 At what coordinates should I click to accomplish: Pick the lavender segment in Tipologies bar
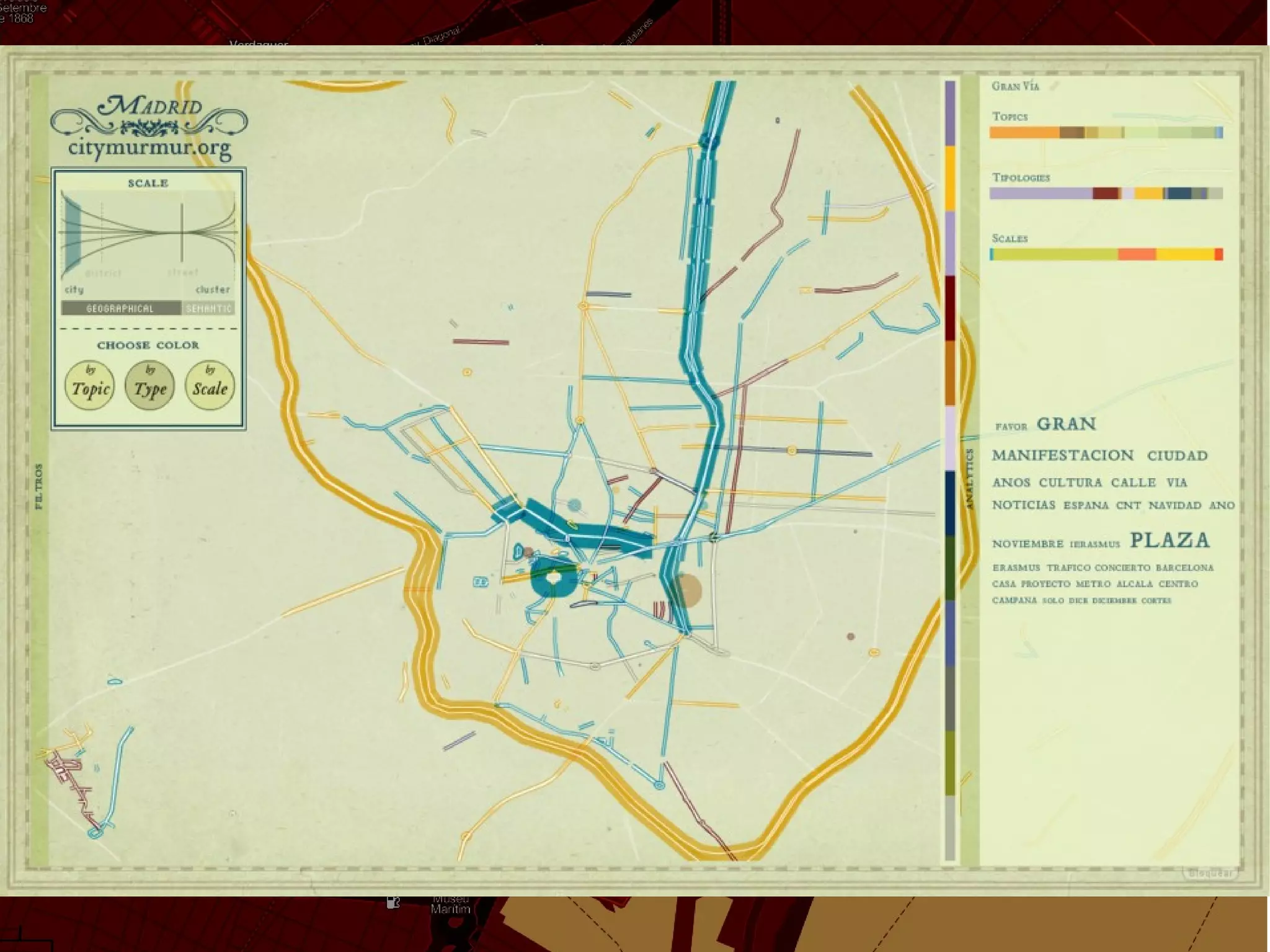pos(1040,194)
